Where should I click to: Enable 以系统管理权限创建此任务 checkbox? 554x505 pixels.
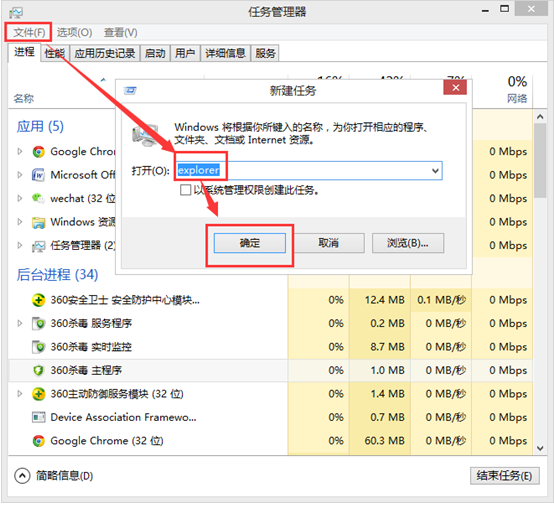coord(185,190)
